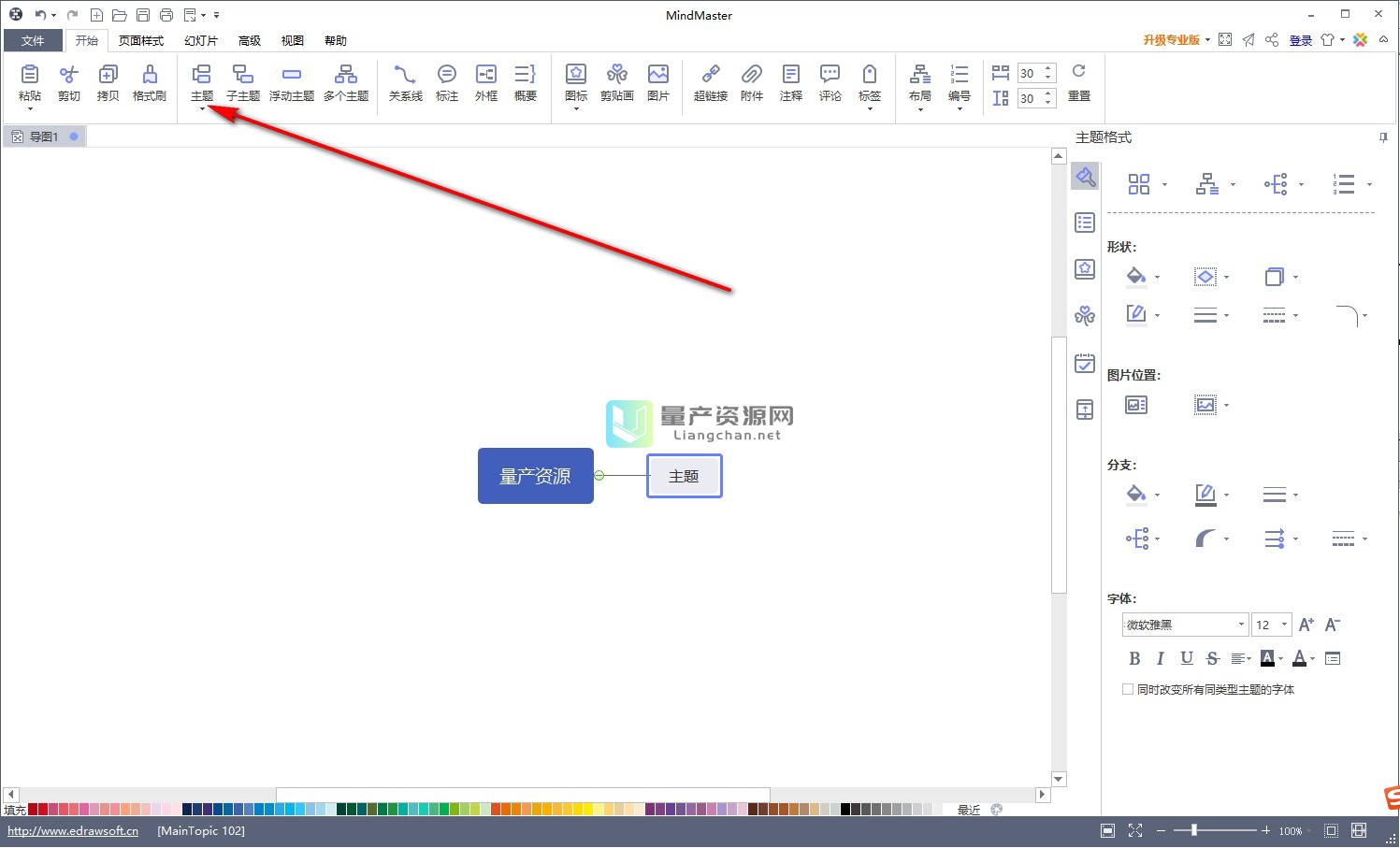Open the icon marker panel in sidebar
The image size is (1400, 848).
1085,269
